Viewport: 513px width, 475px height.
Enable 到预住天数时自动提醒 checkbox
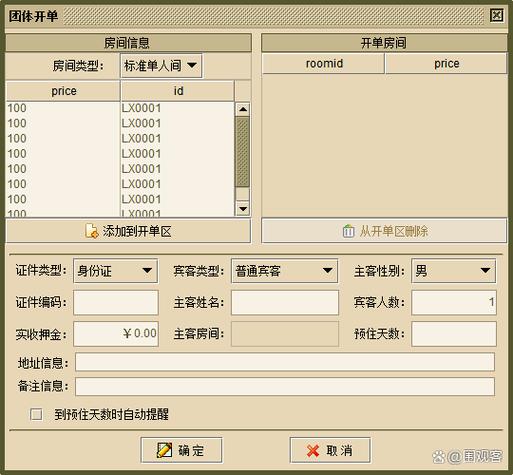36,414
